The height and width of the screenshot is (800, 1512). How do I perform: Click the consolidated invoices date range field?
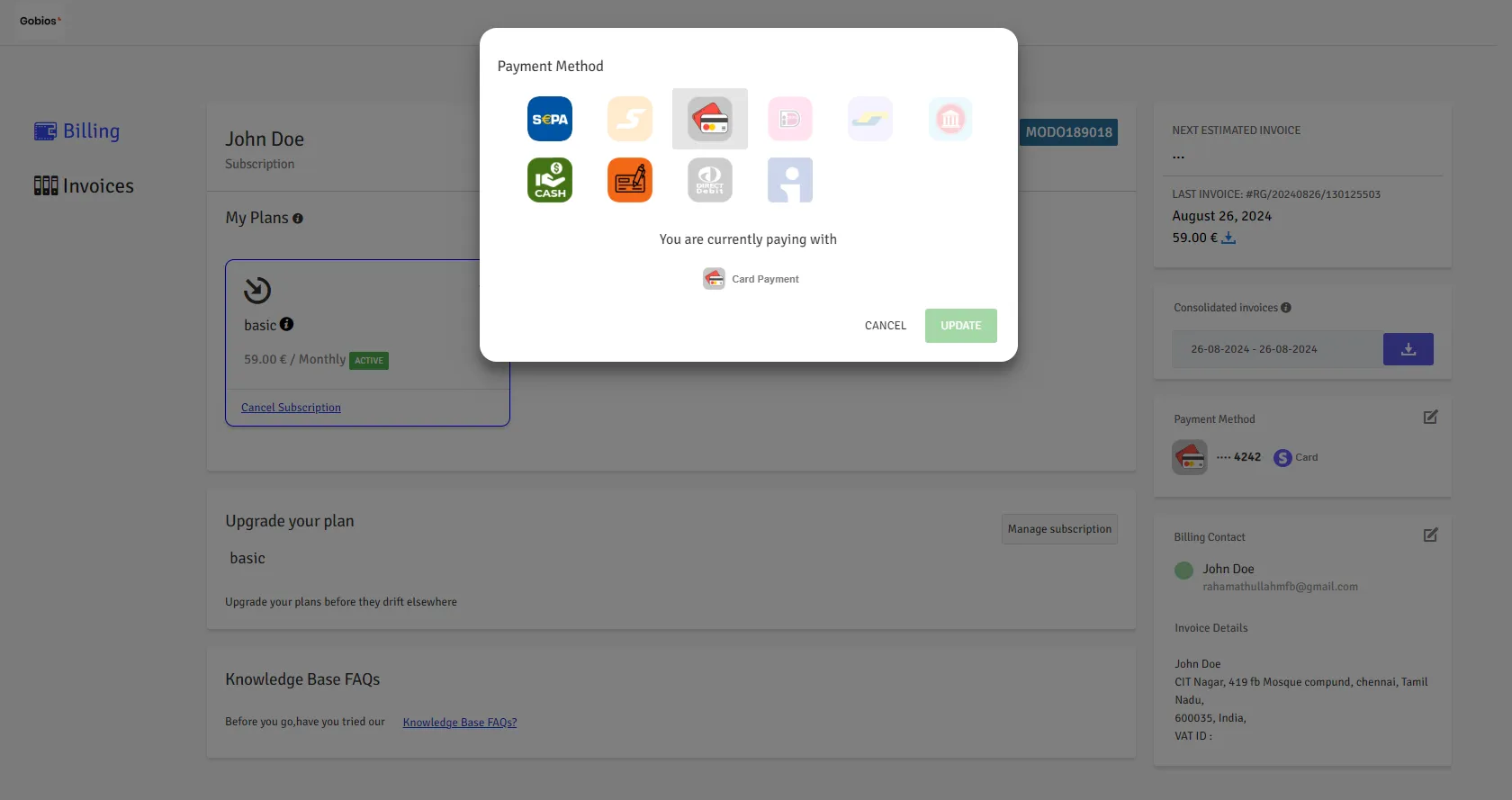click(1278, 349)
